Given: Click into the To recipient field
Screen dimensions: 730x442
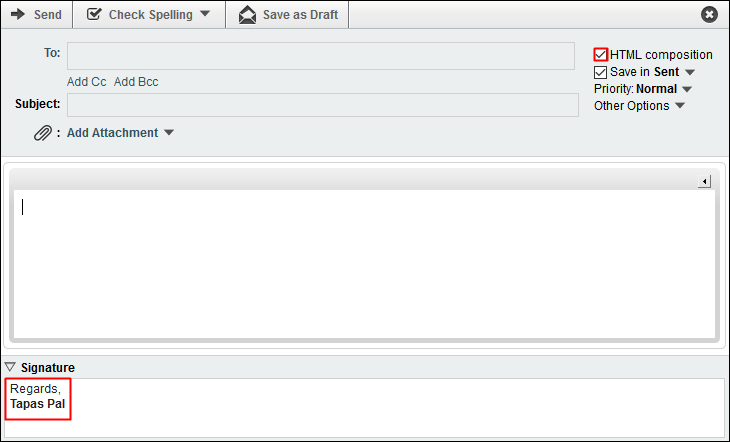Looking at the screenshot, I should [x=320, y=55].
